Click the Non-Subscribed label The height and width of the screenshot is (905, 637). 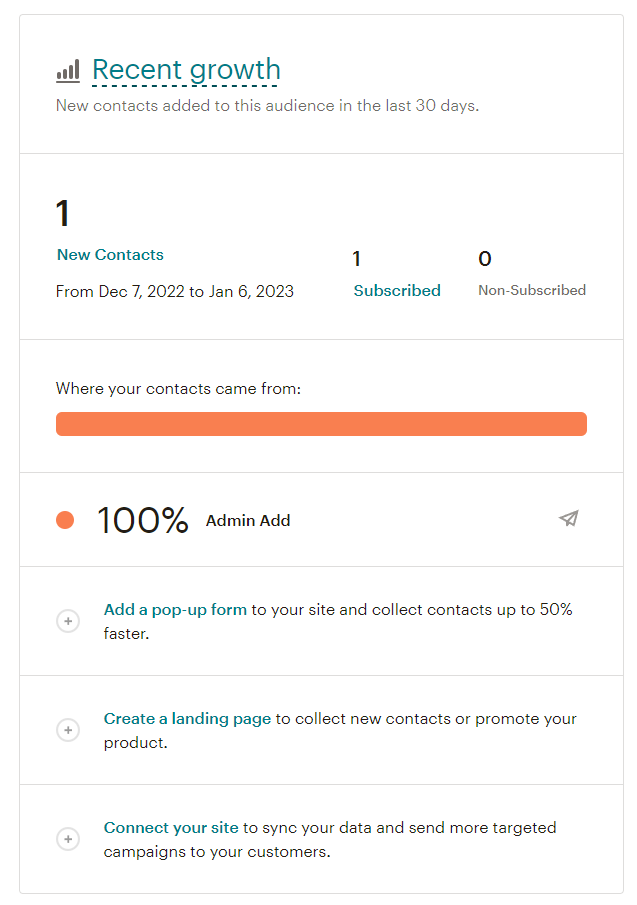[x=532, y=291]
